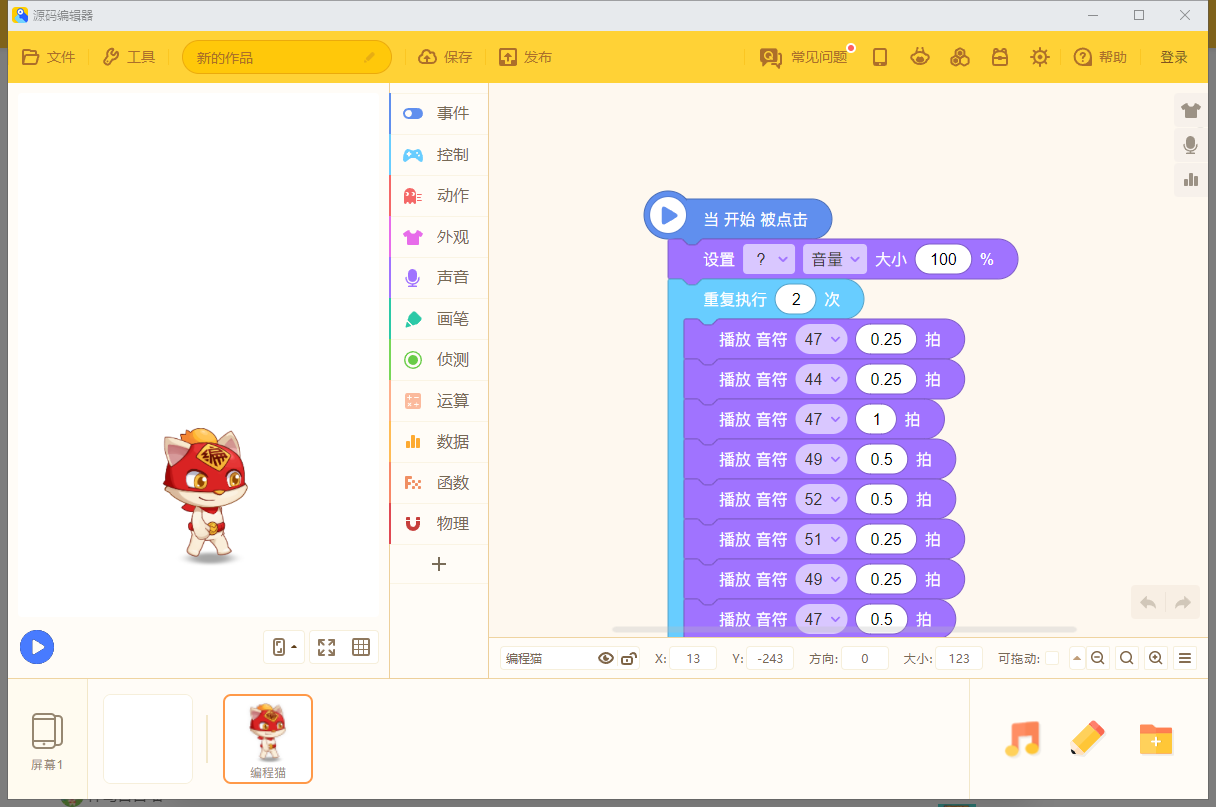Publish the project with 发布

point(525,57)
